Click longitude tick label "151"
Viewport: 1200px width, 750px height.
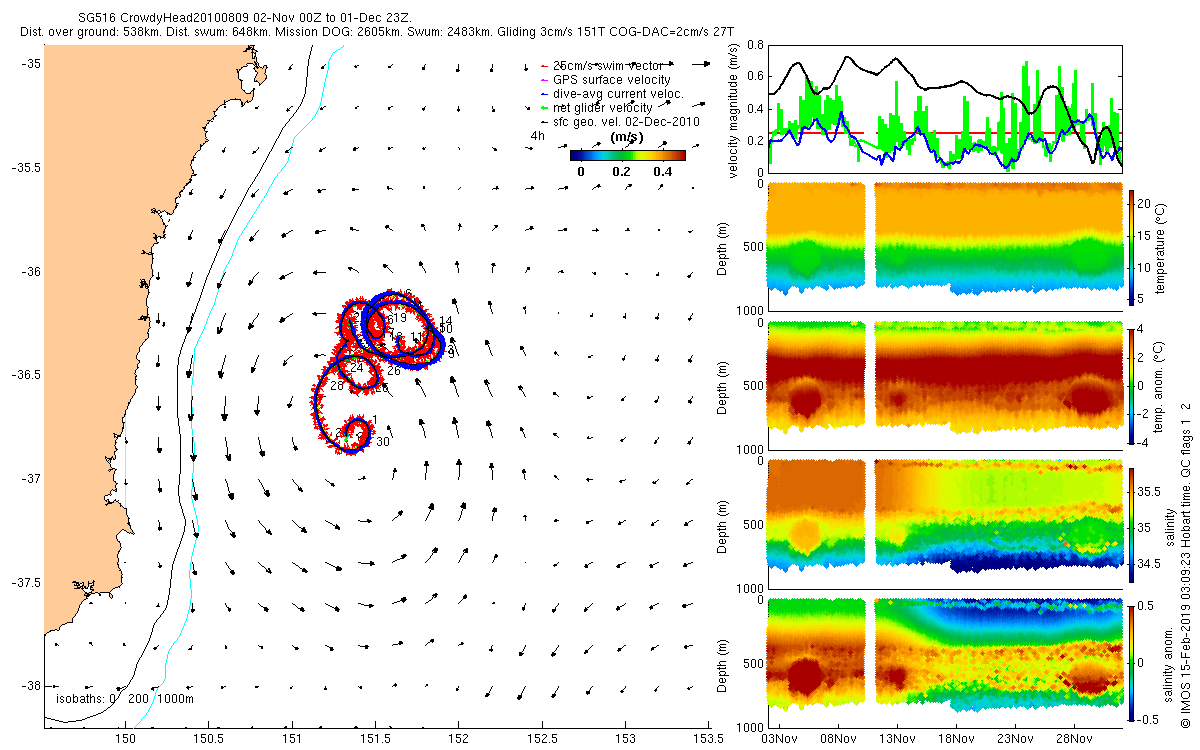pos(291,740)
